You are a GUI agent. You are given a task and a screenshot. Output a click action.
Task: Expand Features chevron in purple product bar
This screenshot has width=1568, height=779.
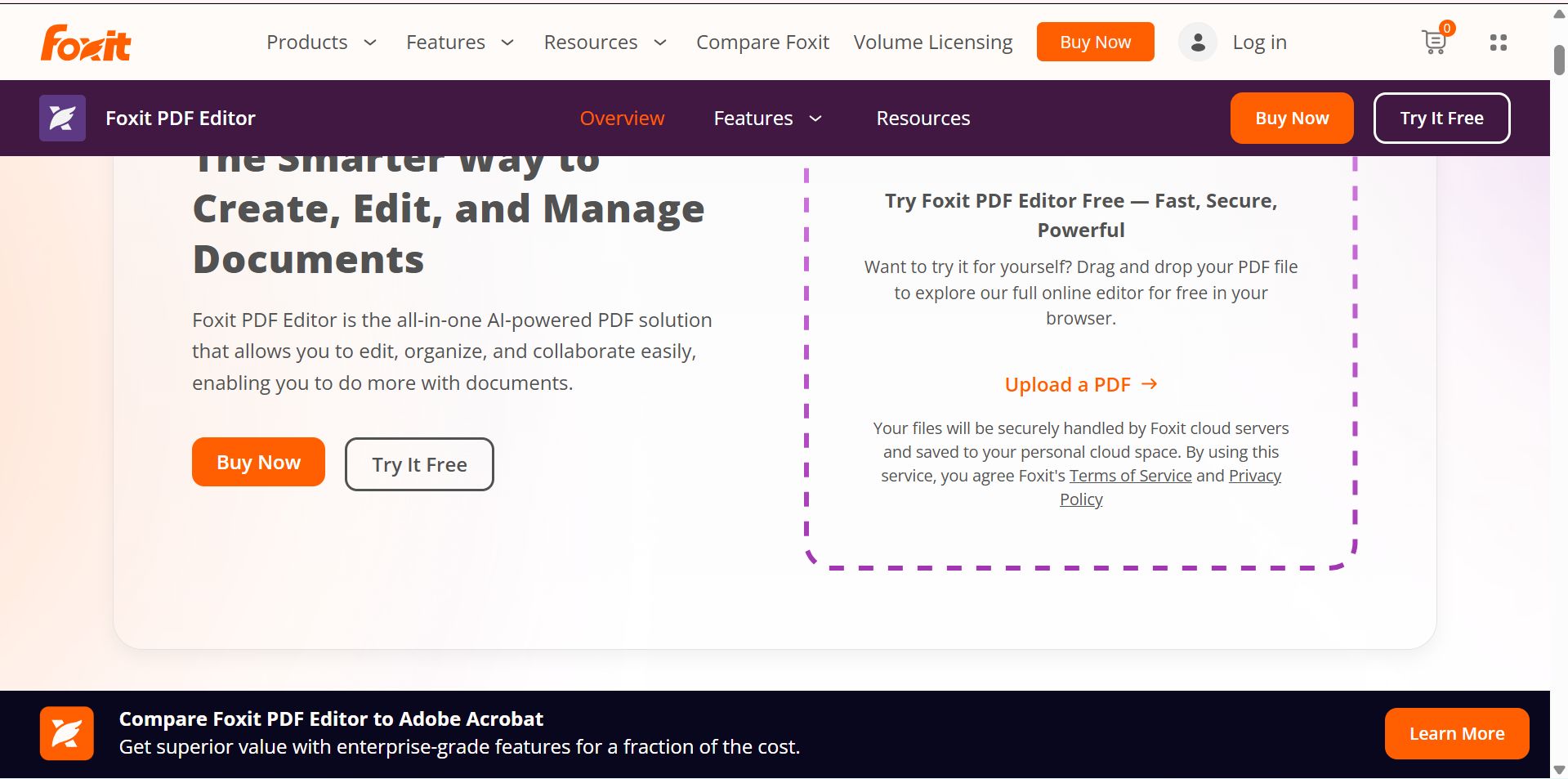[815, 119]
